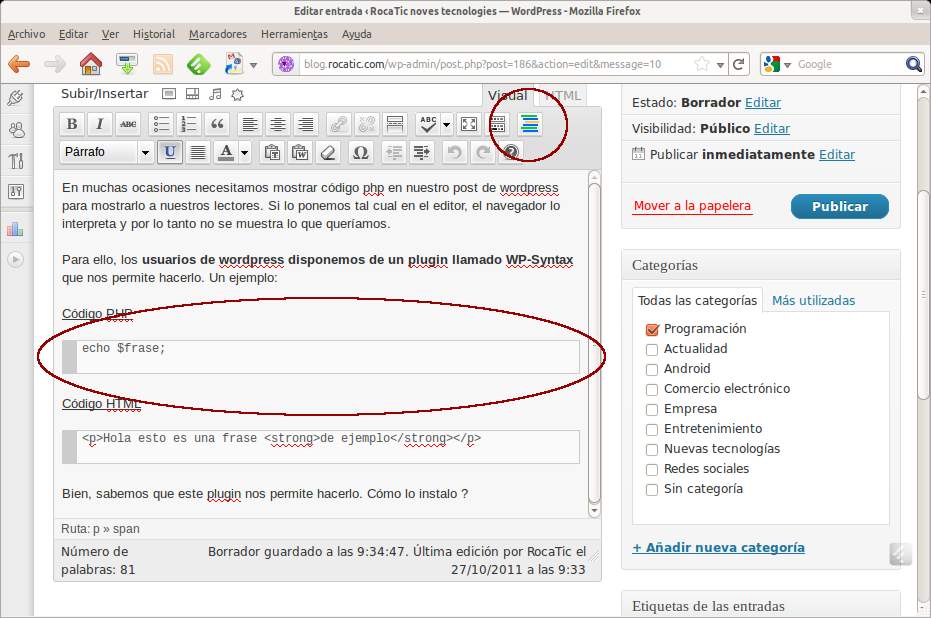Click the browser address bar
Screen dimensions: 931x618
click(482, 64)
